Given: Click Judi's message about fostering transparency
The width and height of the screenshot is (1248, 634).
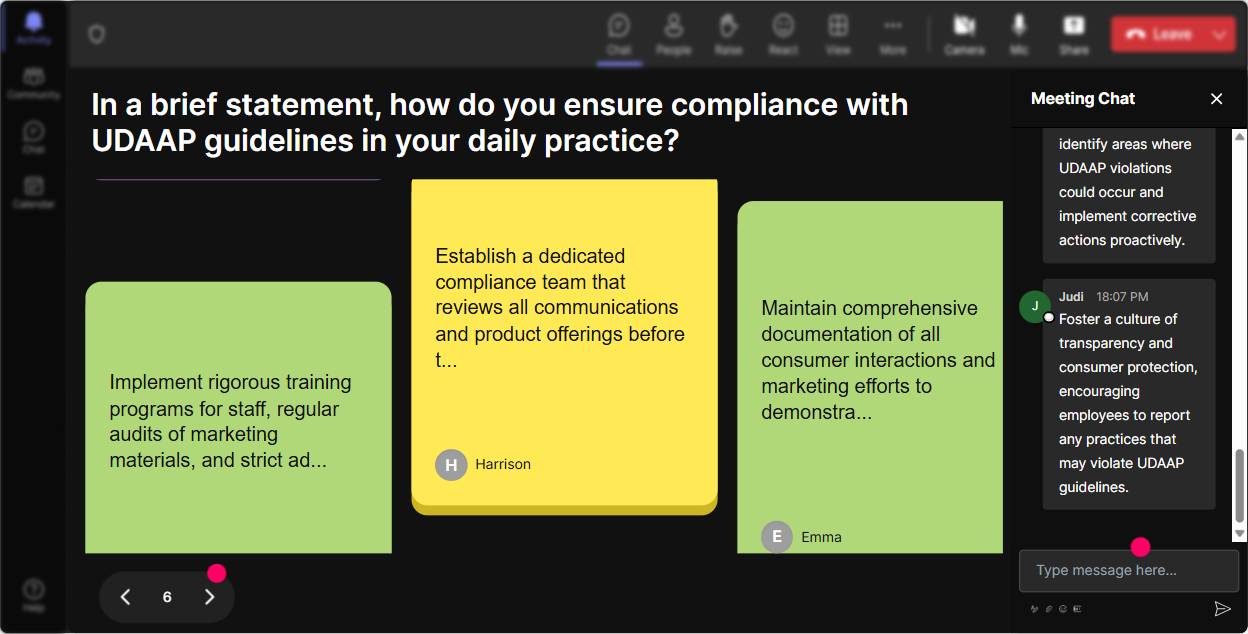Looking at the screenshot, I should 1129,394.
